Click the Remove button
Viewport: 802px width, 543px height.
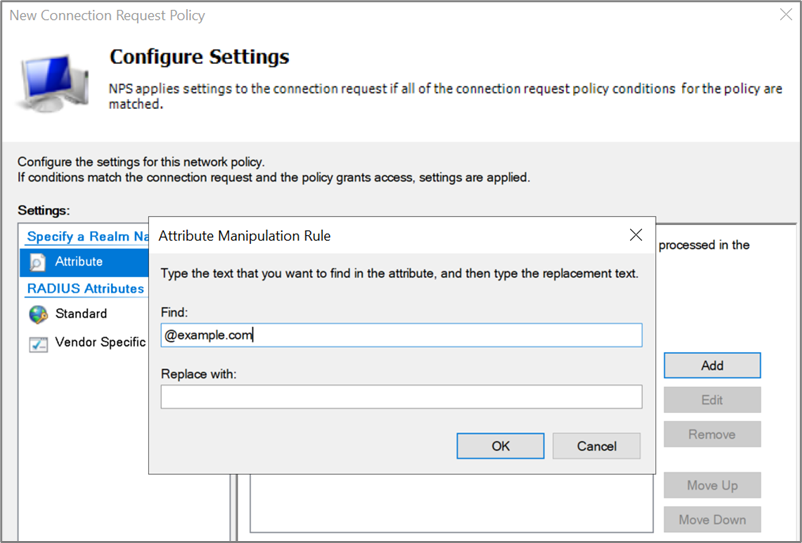click(x=712, y=435)
